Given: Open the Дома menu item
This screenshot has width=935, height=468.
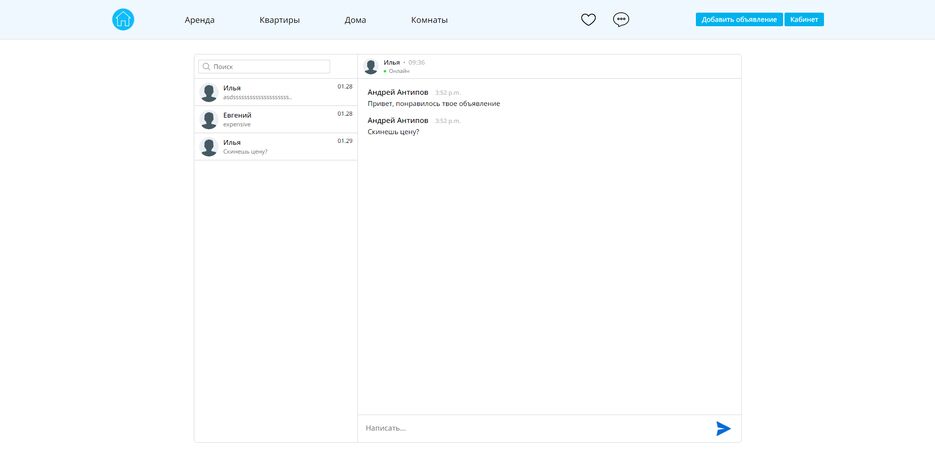Looking at the screenshot, I should click(355, 20).
